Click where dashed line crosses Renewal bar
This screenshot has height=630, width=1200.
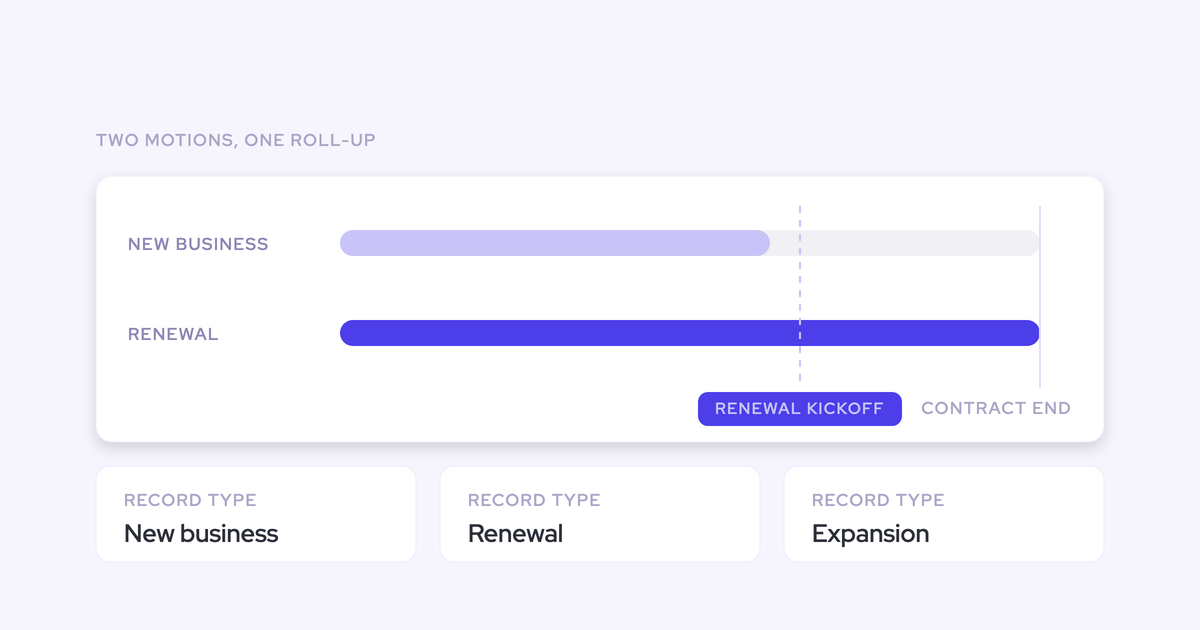[x=800, y=333]
